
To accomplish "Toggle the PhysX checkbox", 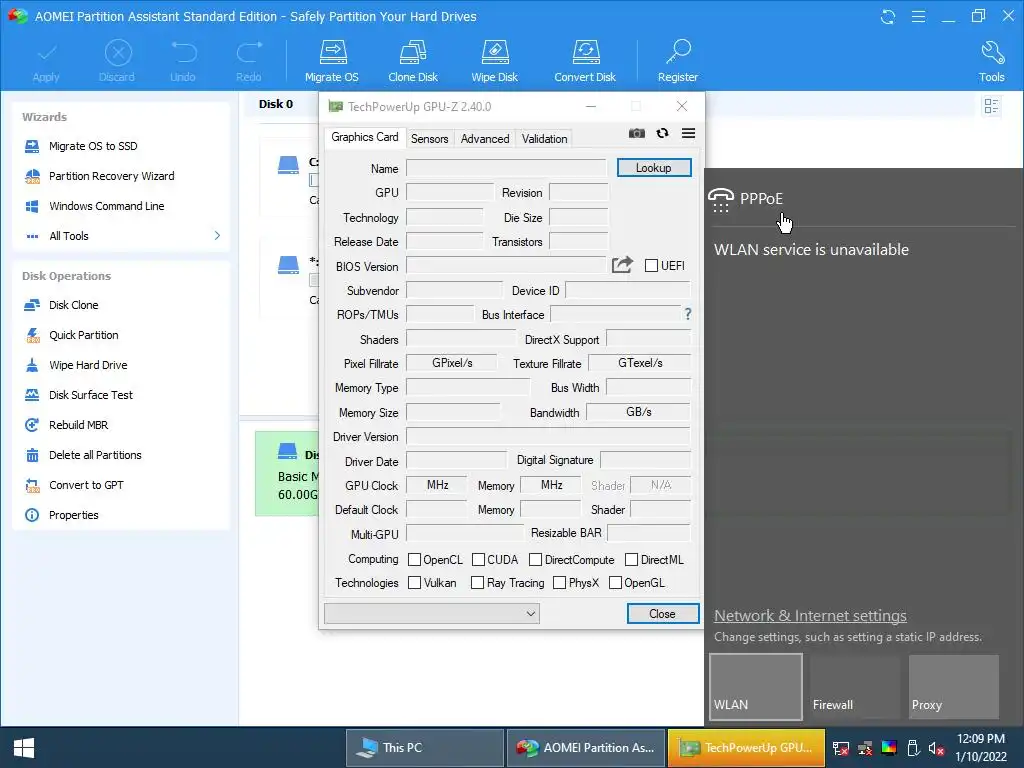I will click(559, 583).
